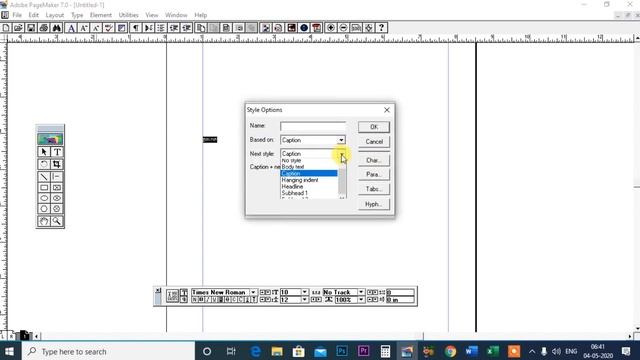The height and width of the screenshot is (360, 640).
Task: Toggle character view button in control palette
Action: (x=184, y=292)
